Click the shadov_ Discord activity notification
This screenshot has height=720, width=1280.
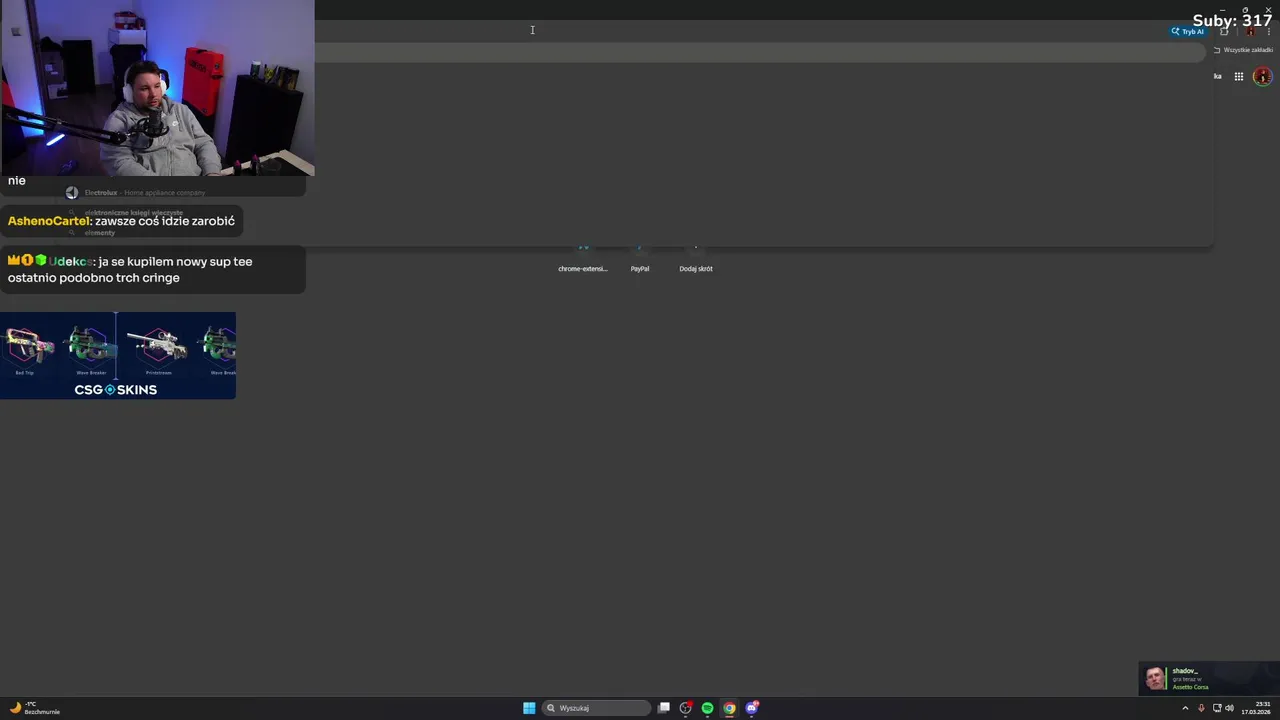click(1209, 678)
